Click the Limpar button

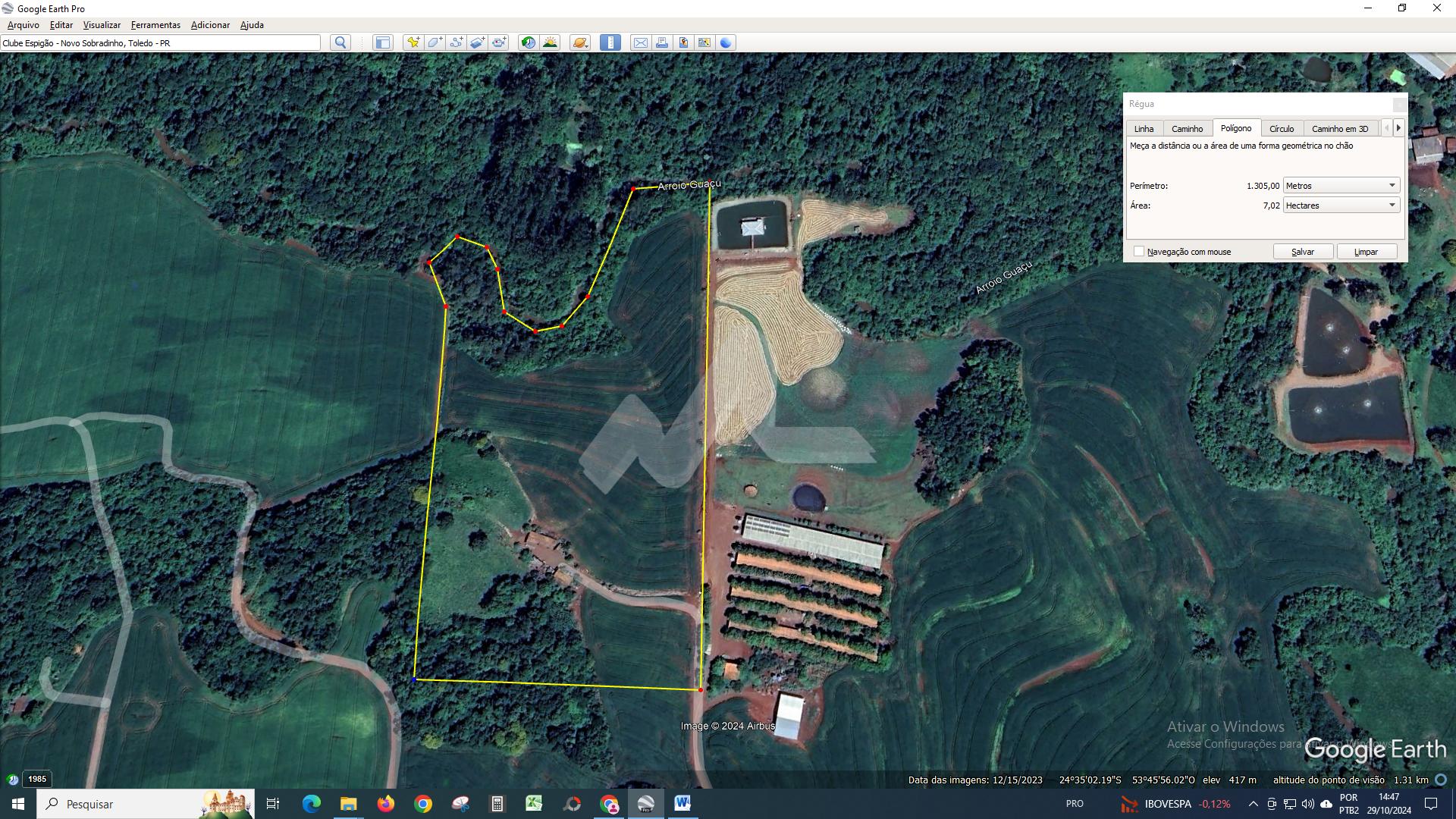point(1366,252)
